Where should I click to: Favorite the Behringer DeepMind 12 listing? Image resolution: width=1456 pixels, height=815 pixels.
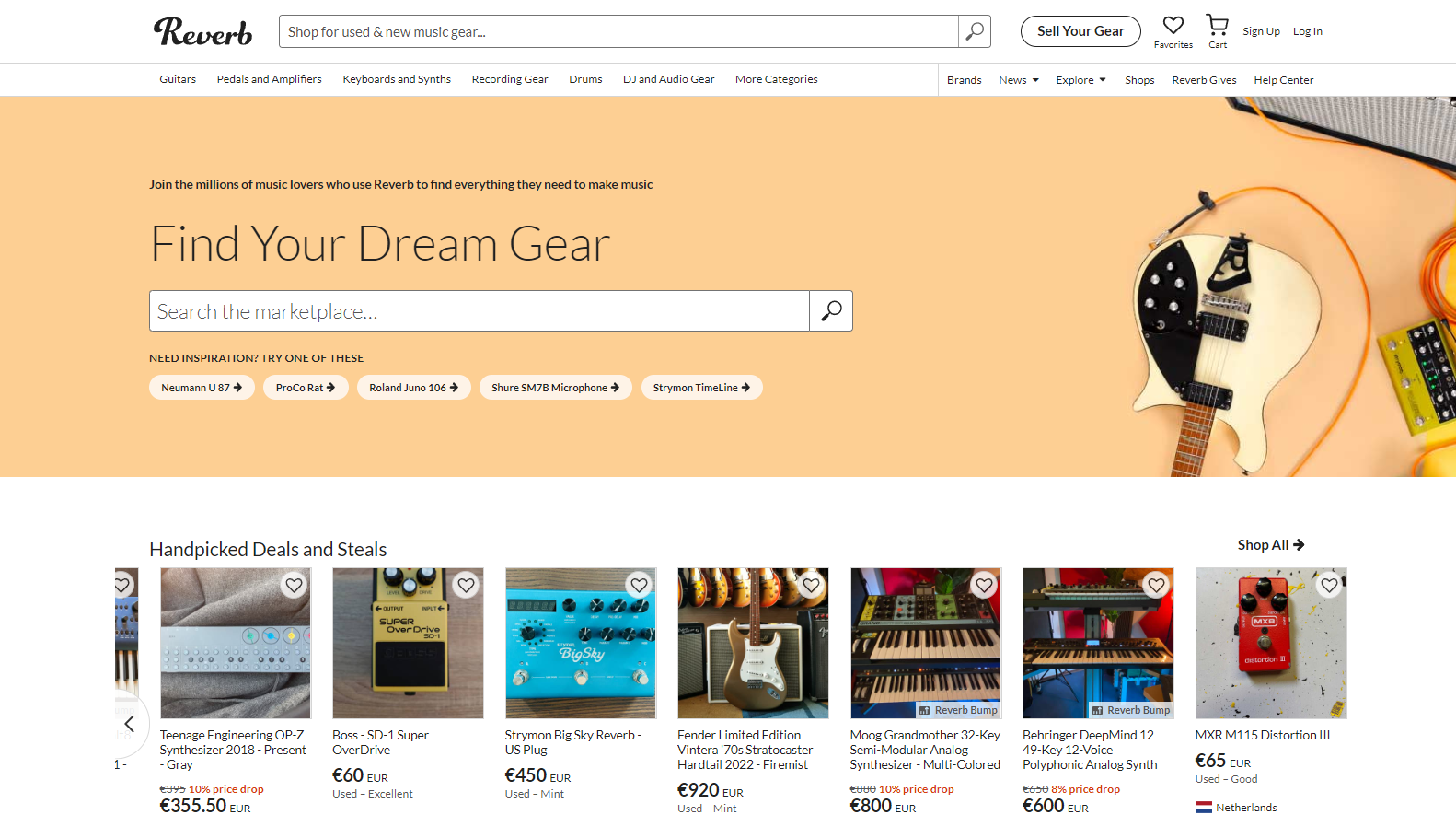1156,585
